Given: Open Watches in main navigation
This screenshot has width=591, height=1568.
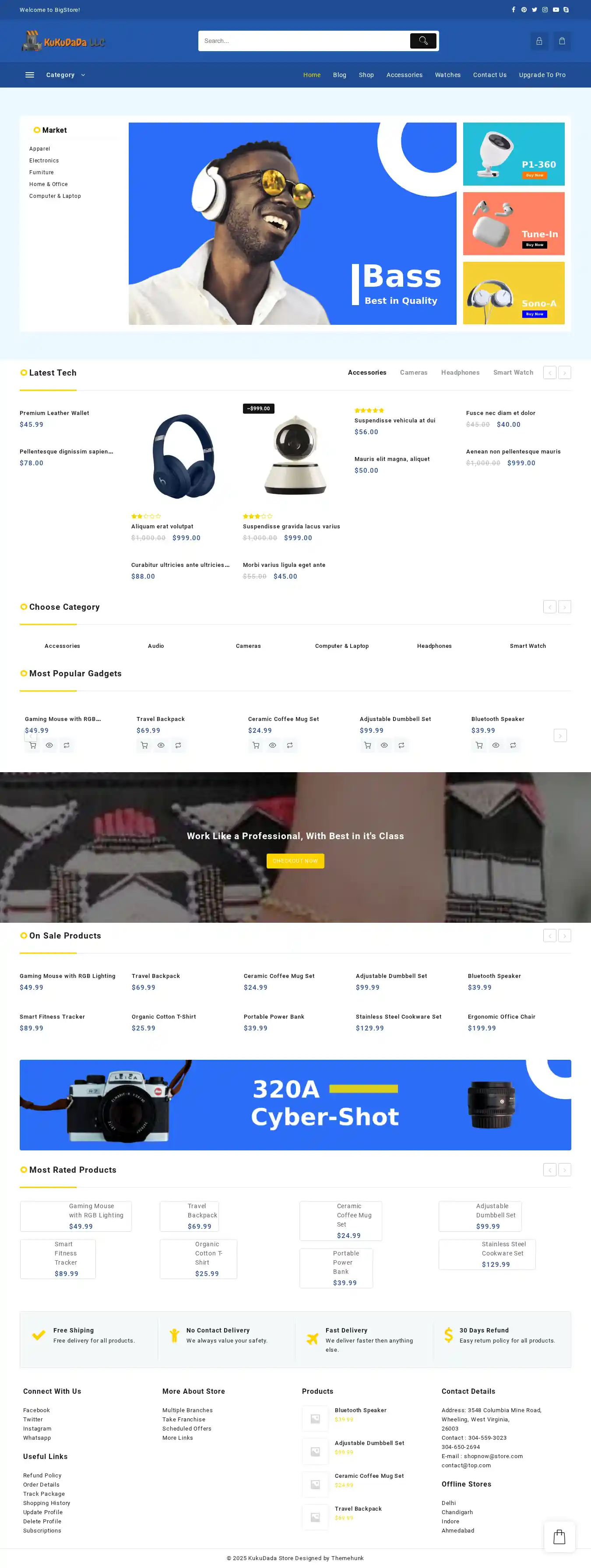Looking at the screenshot, I should (448, 75).
